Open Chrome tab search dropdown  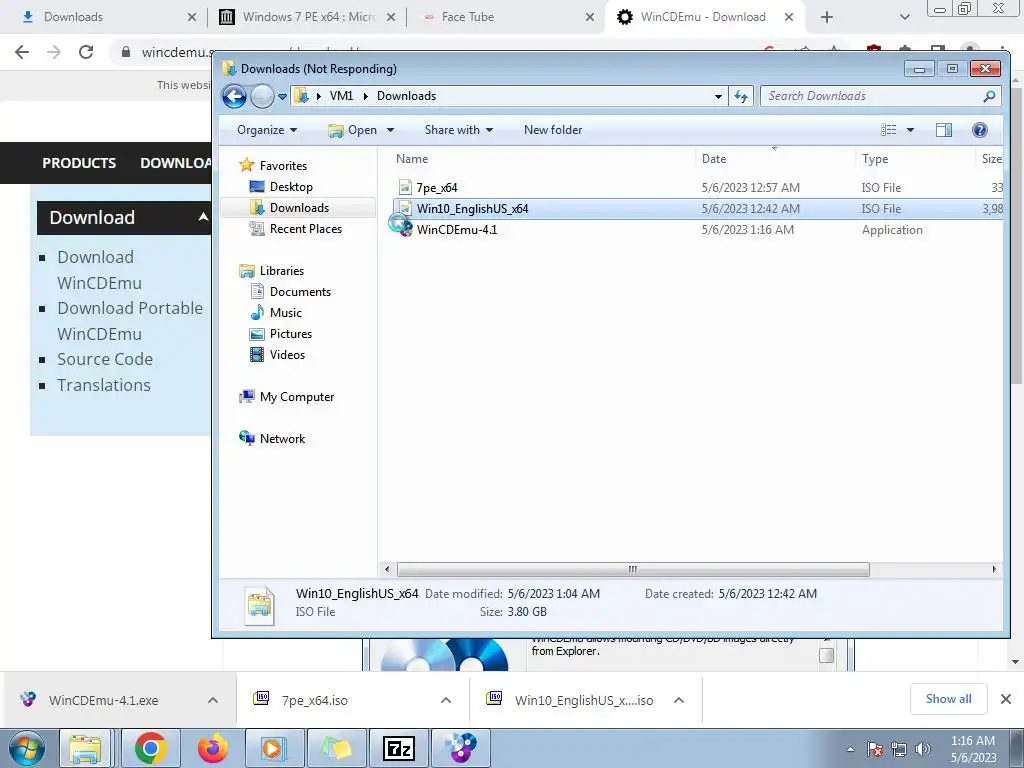click(904, 17)
